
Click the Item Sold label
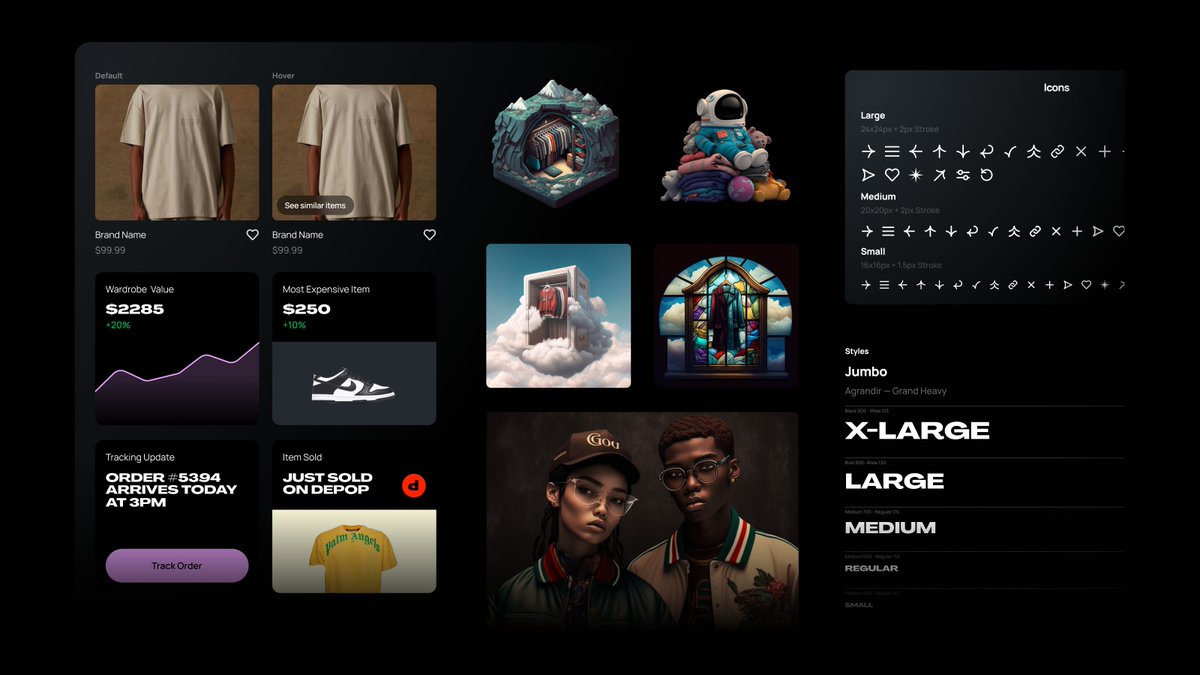point(302,457)
